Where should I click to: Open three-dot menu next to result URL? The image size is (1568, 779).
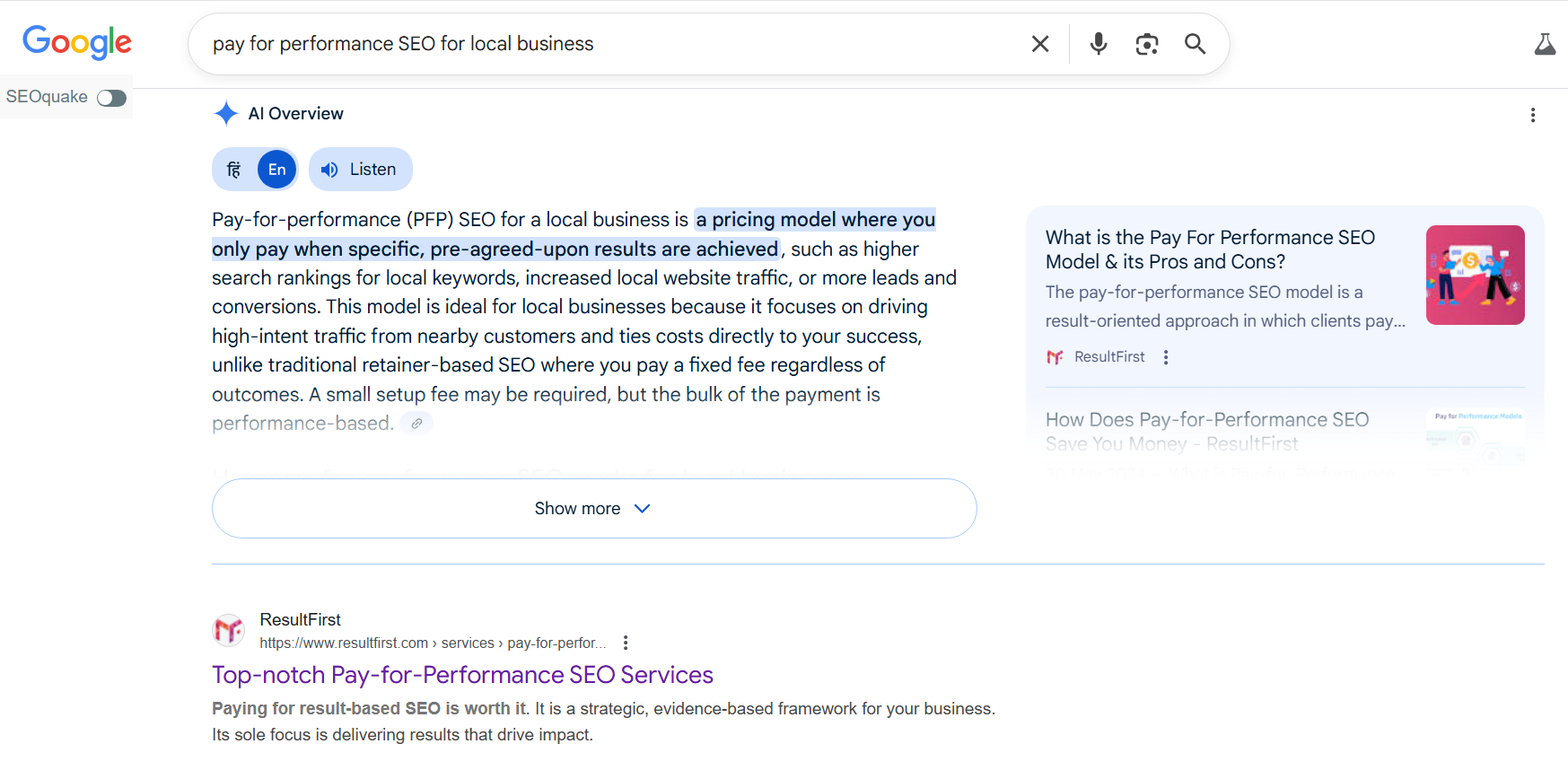click(x=626, y=643)
